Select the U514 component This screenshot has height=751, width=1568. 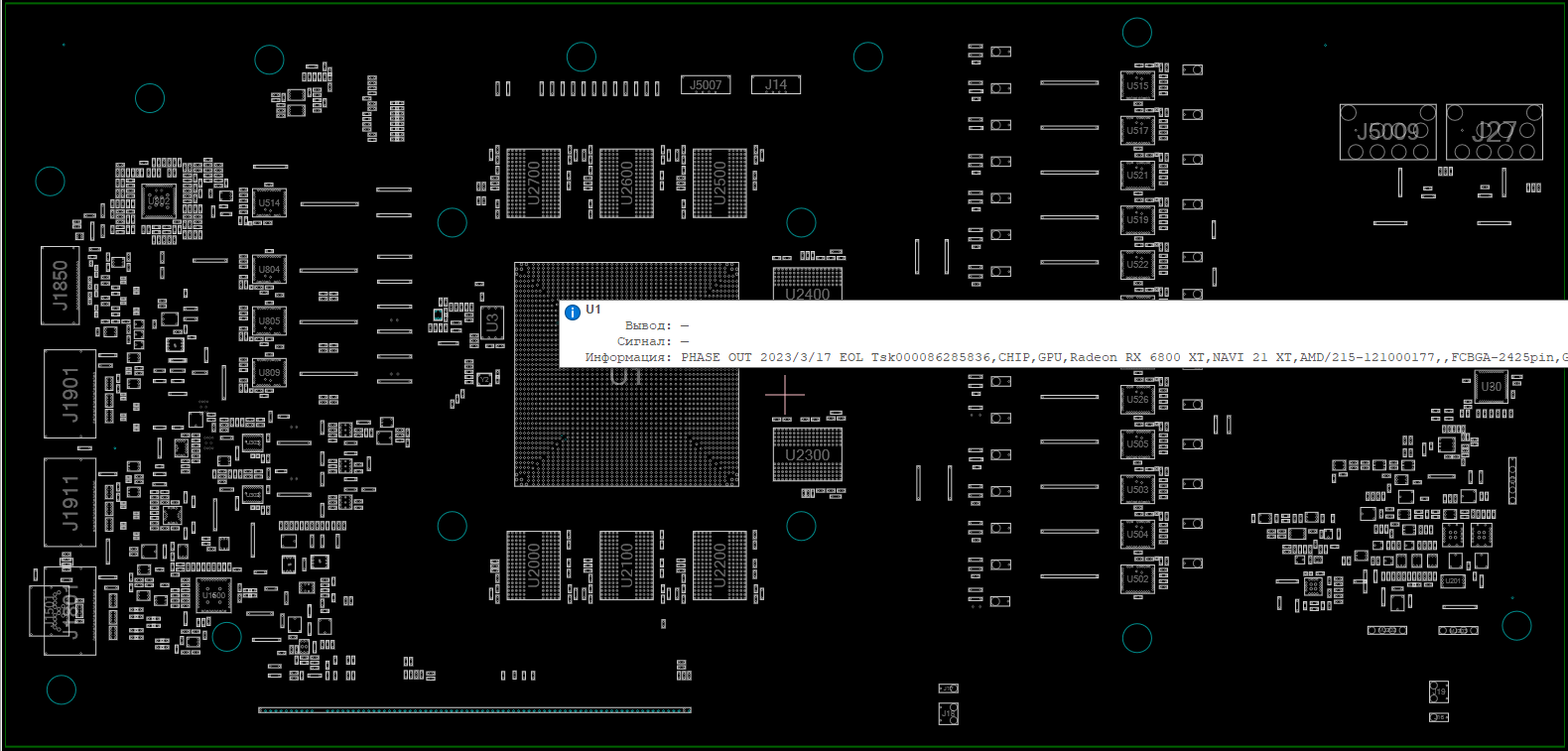[269, 203]
